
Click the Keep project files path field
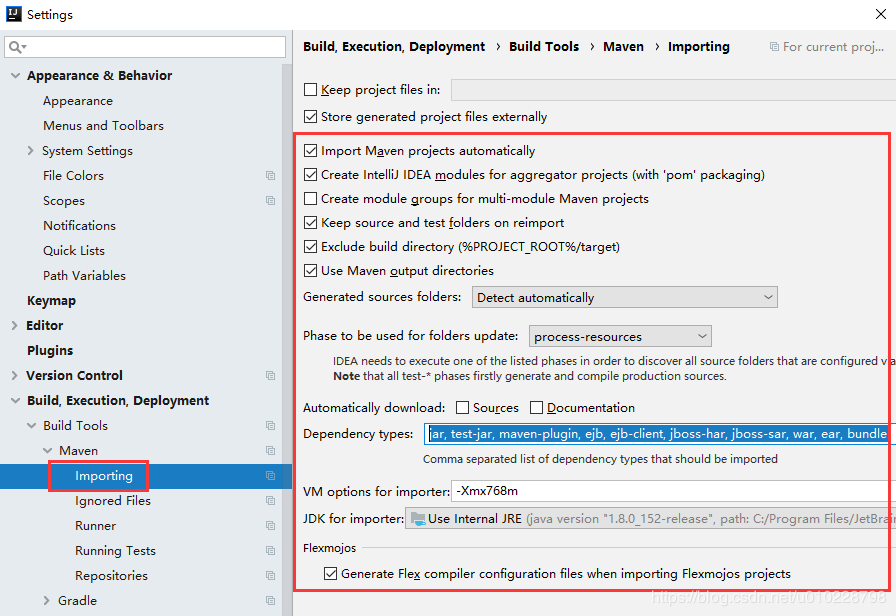673,90
